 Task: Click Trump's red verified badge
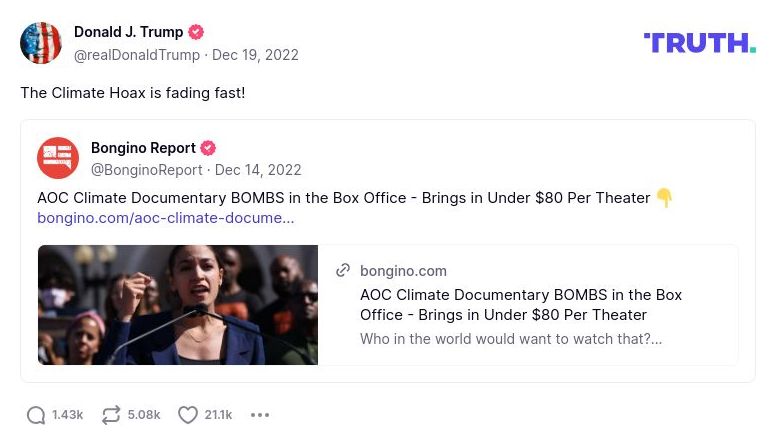click(x=196, y=32)
